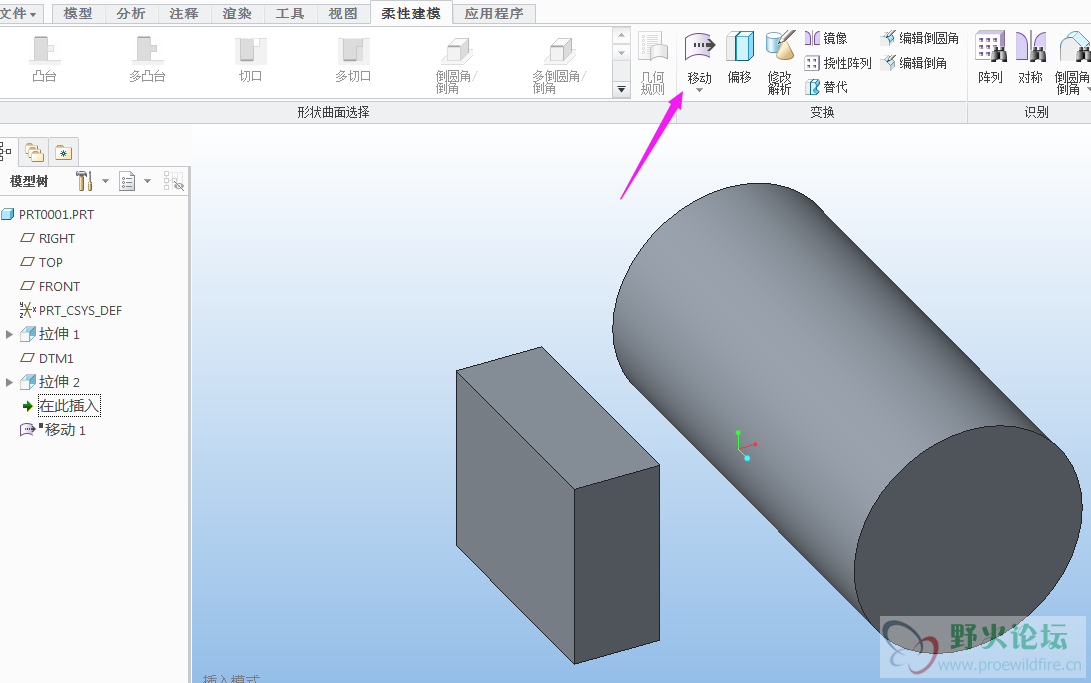Switch to the 工具 (Tools) ribbon tab
Image resolution: width=1091 pixels, height=683 pixels.
coord(289,13)
